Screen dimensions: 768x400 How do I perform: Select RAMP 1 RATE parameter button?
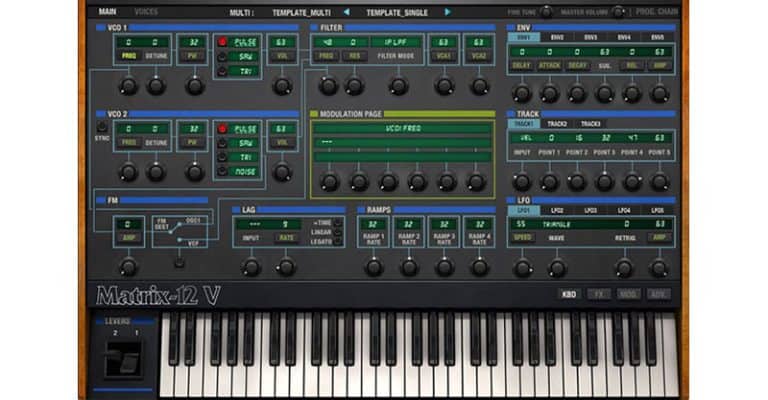point(373,239)
